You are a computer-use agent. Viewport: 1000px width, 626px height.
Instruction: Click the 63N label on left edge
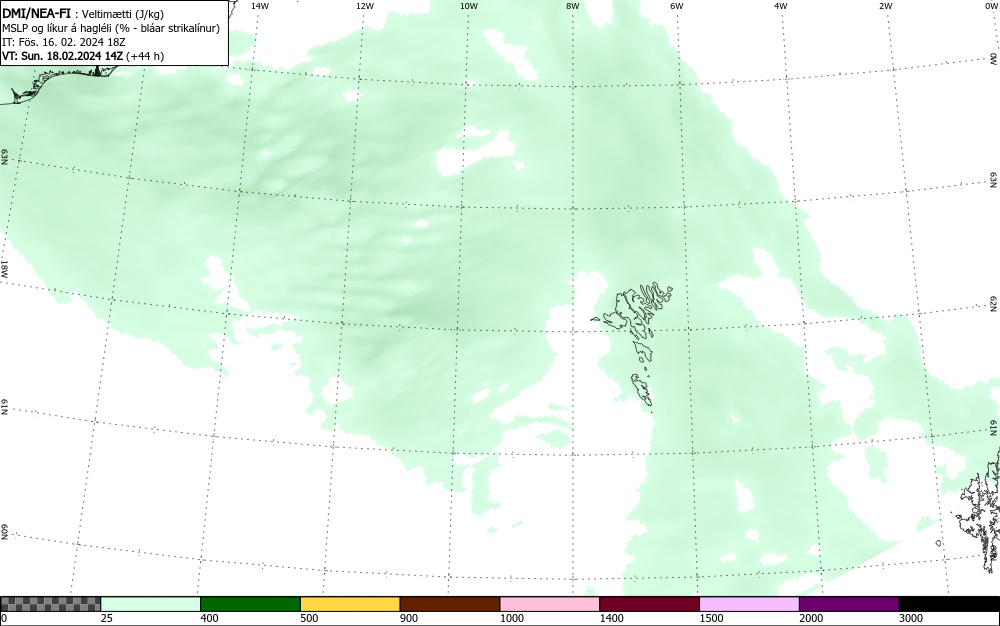click(4, 157)
